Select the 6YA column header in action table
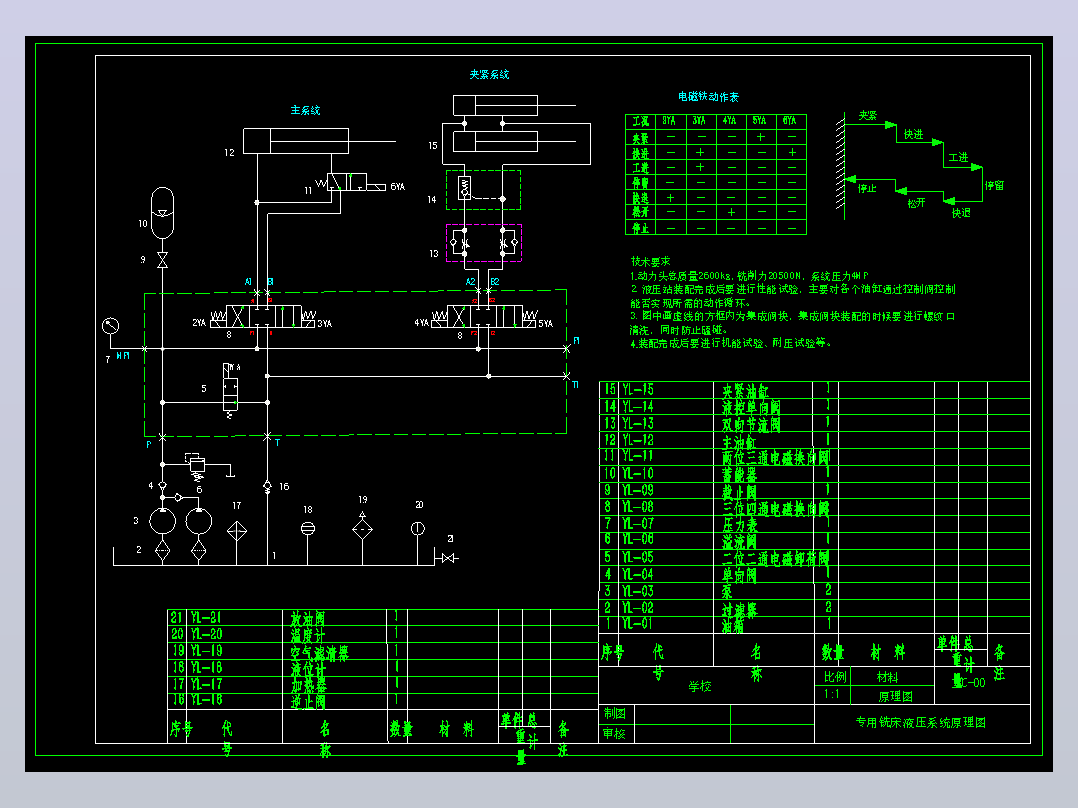This screenshot has height=808, width=1078. (789, 121)
